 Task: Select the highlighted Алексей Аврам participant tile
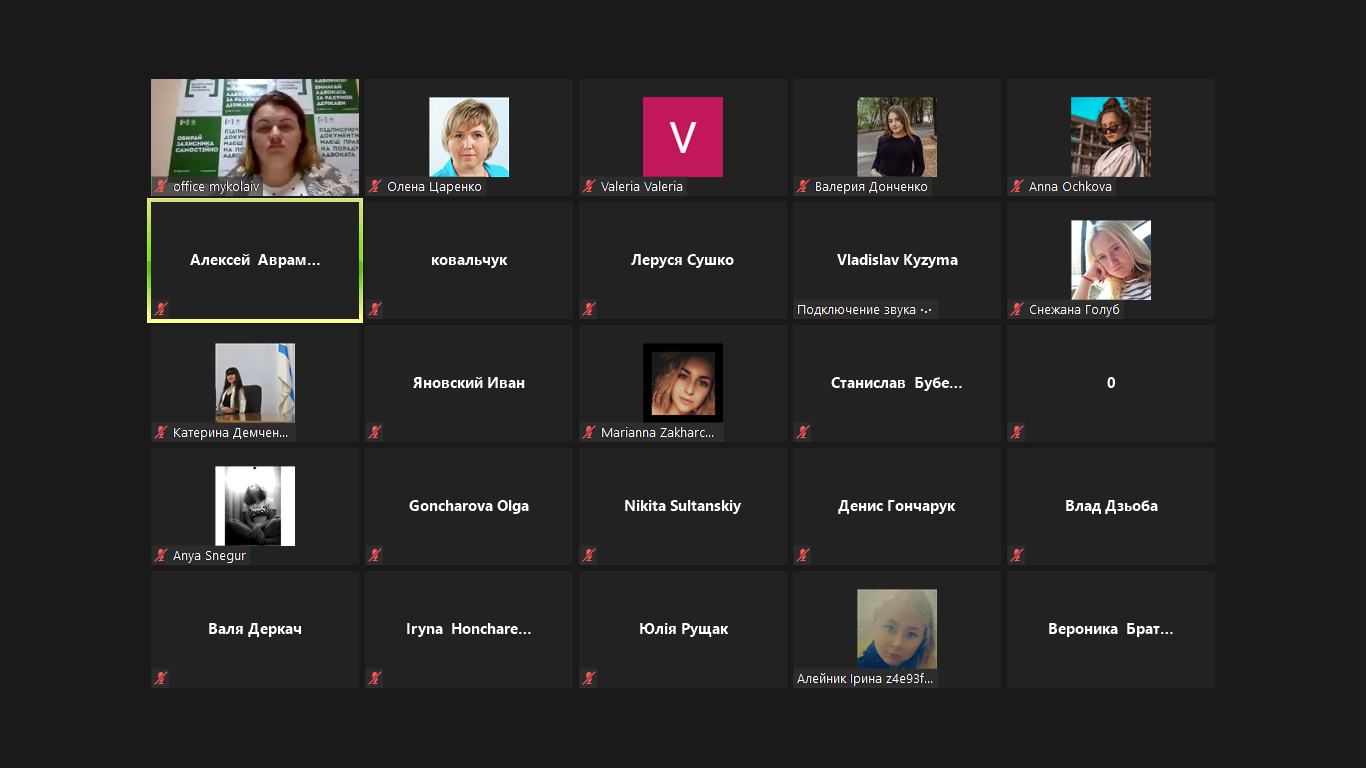coord(255,260)
